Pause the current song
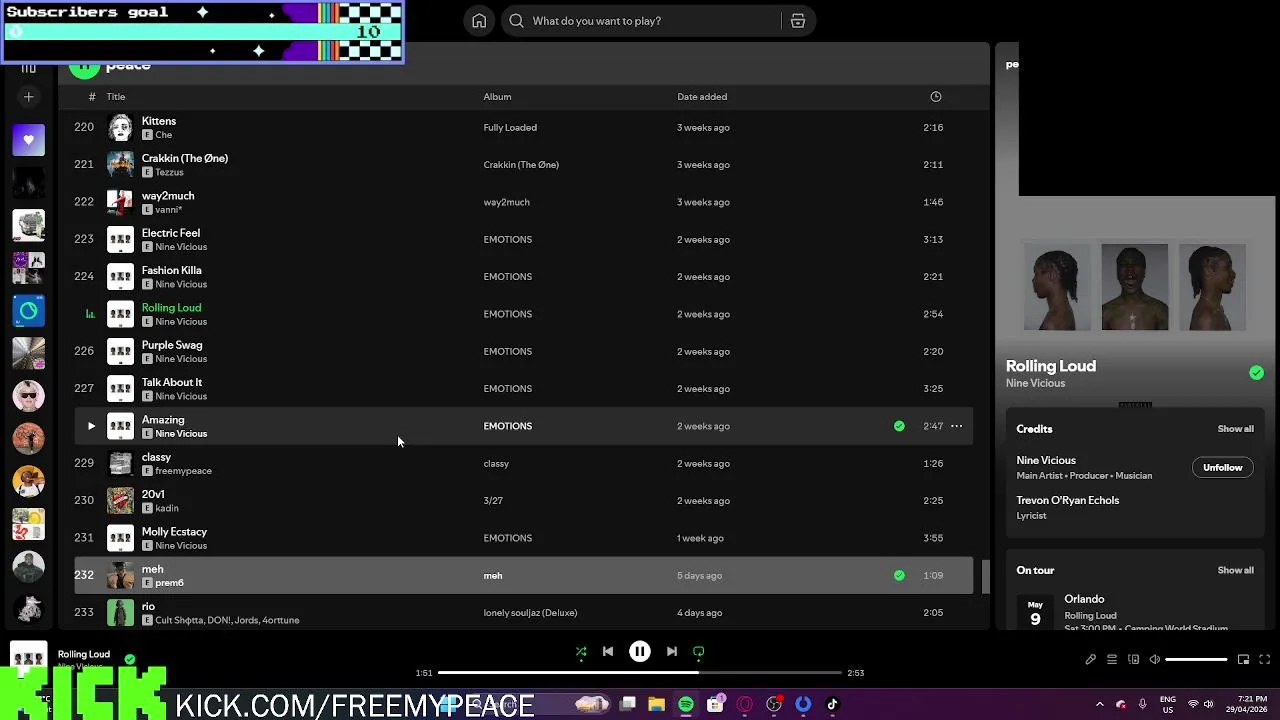This screenshot has width=1280, height=720. tap(640, 652)
